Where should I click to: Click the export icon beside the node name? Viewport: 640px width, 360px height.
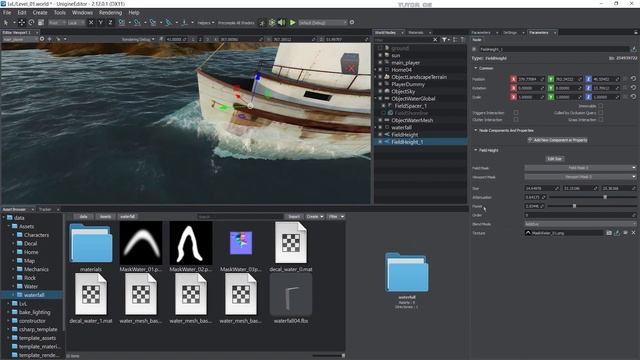(x=633, y=49)
